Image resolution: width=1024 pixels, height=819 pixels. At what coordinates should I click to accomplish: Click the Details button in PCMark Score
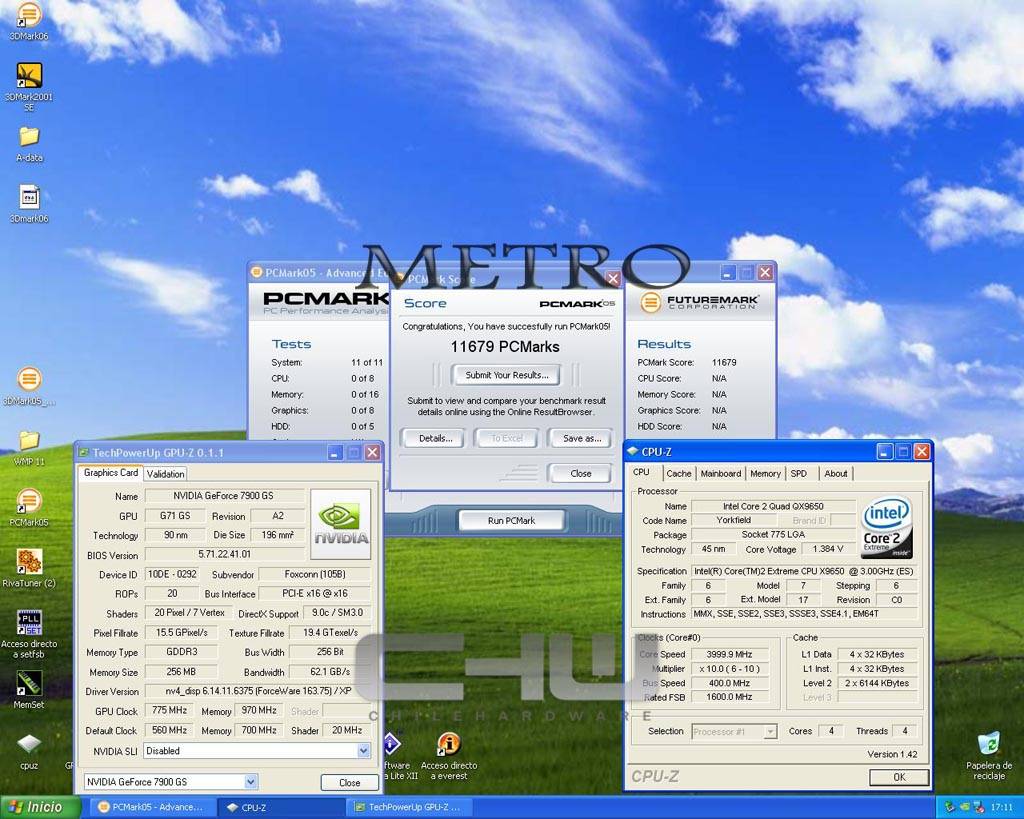[x=435, y=438]
